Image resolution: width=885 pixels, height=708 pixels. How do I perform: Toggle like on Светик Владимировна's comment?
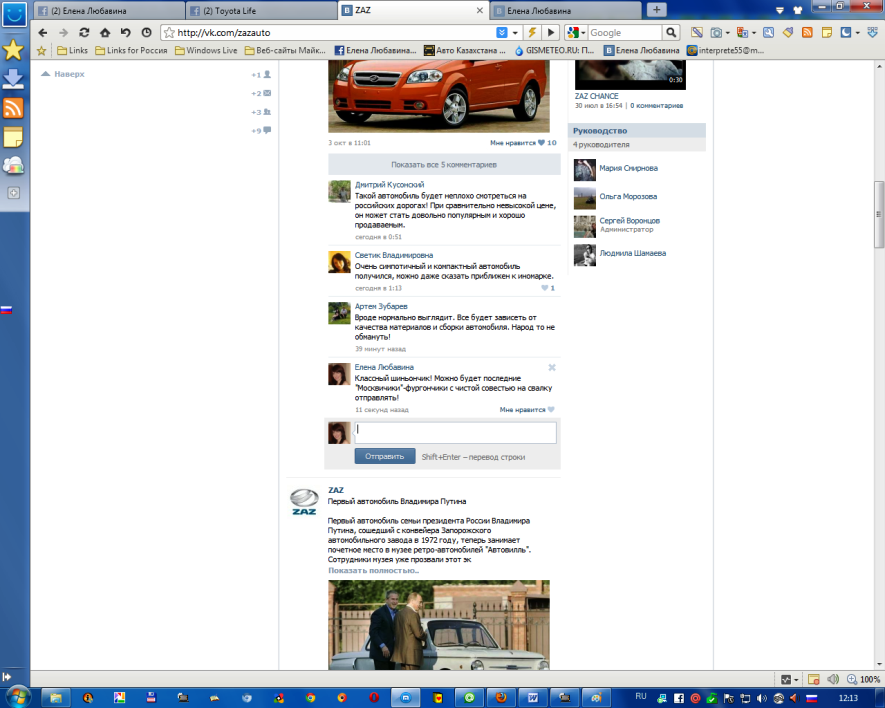tap(546, 288)
